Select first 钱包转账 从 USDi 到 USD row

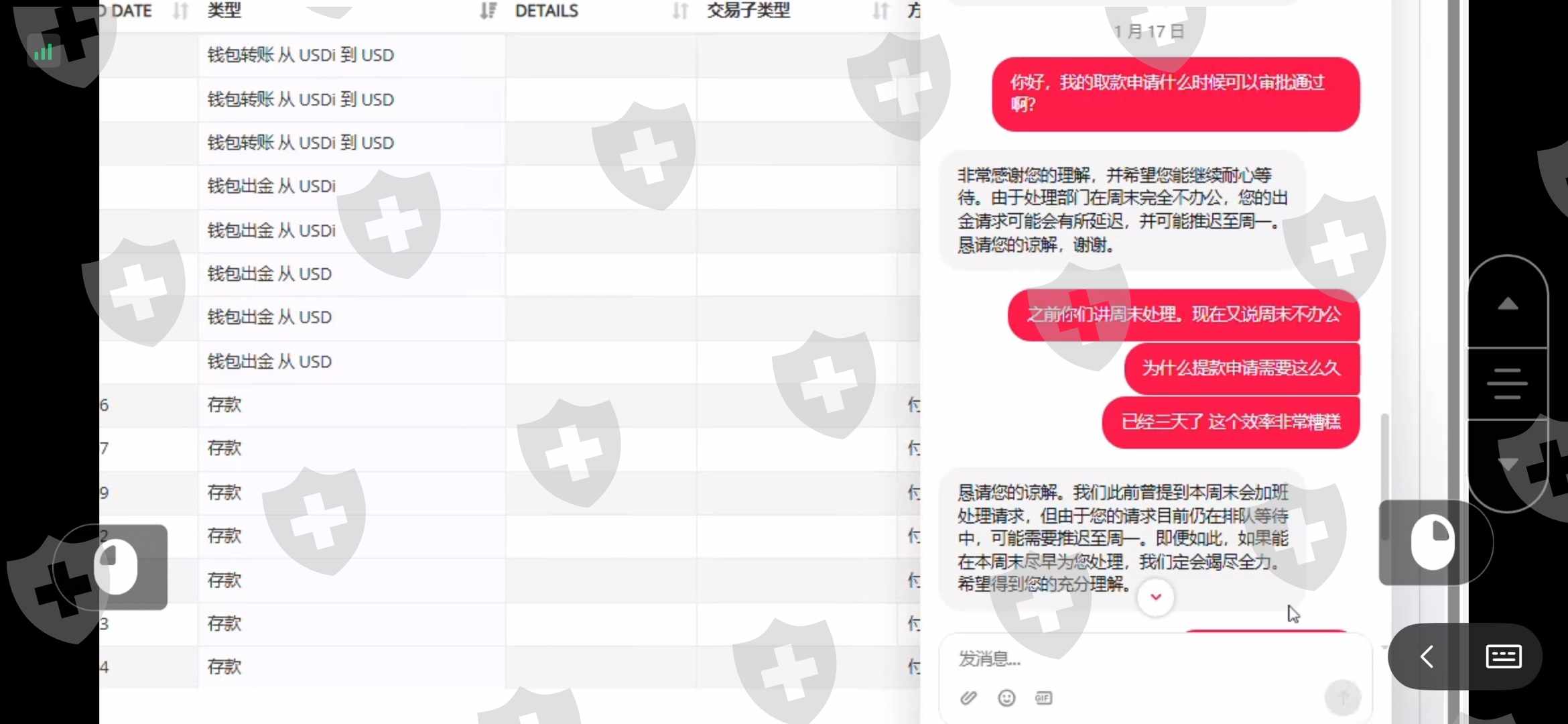tap(300, 55)
